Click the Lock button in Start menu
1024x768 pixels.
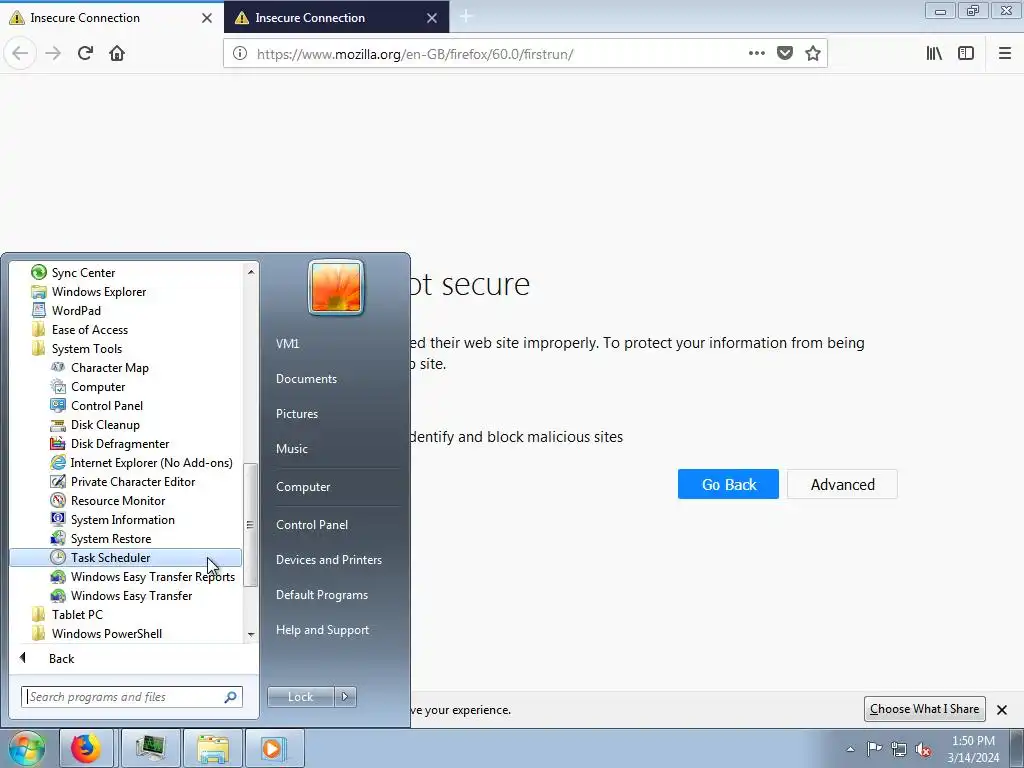[x=300, y=697]
